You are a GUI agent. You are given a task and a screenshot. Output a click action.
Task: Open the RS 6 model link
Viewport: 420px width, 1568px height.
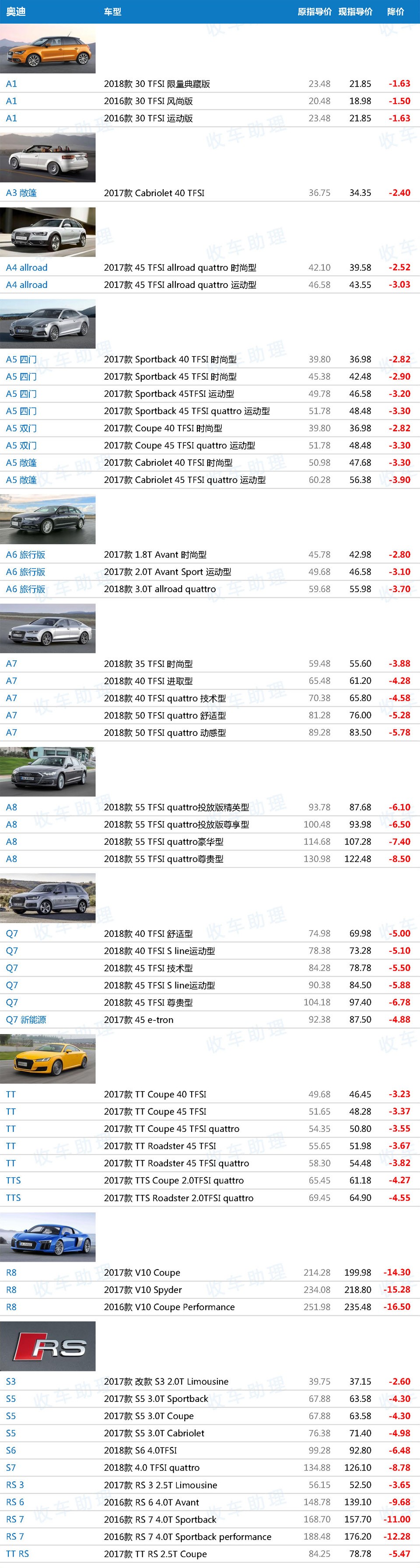click(15, 1502)
